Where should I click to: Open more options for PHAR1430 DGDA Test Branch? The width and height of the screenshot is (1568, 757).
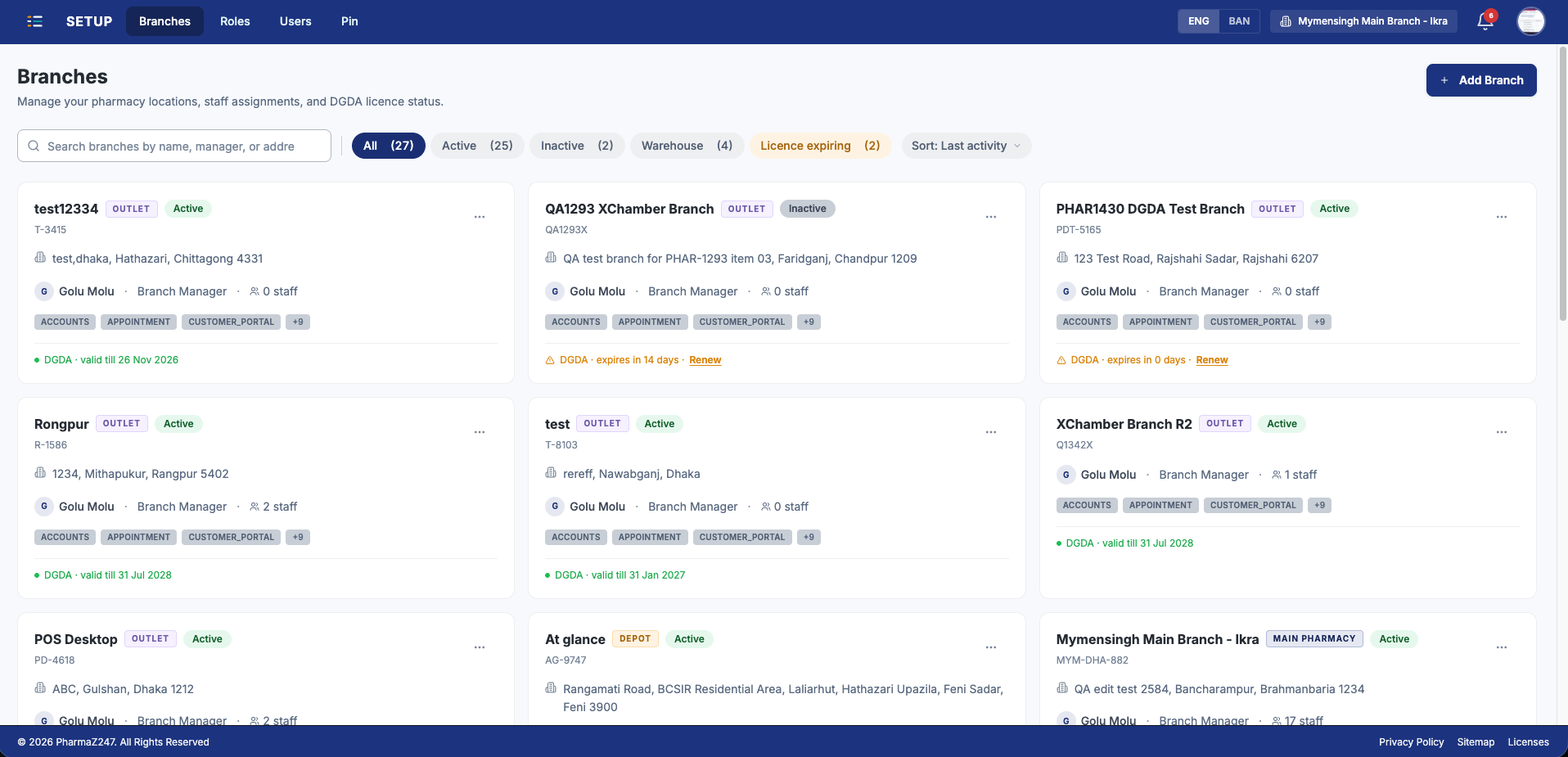click(x=1502, y=217)
